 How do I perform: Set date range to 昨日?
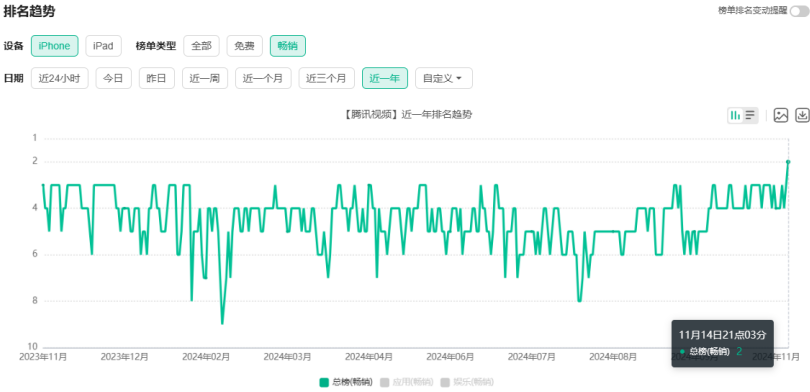tap(157, 78)
